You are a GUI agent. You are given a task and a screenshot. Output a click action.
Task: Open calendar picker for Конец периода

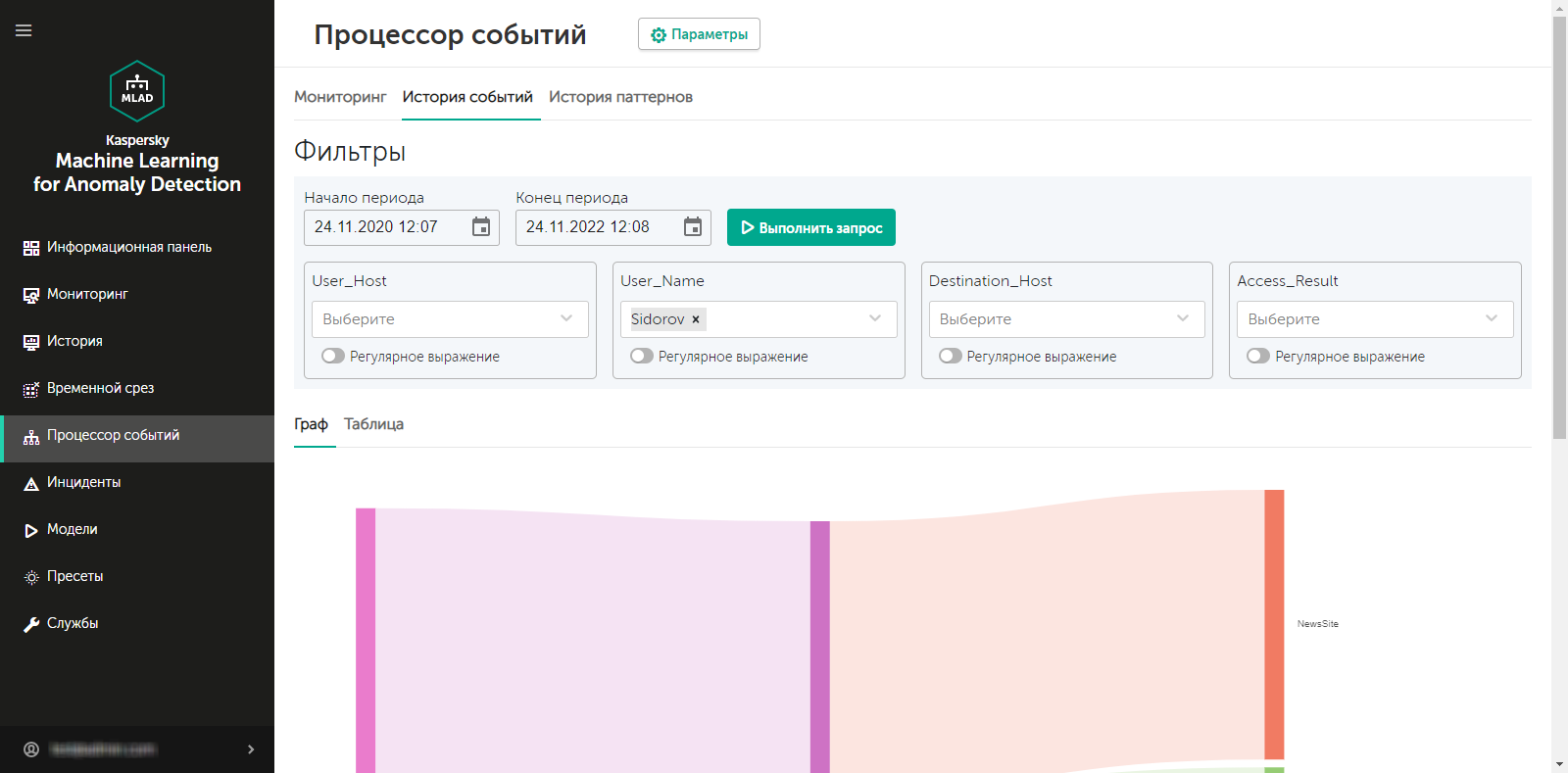693,227
